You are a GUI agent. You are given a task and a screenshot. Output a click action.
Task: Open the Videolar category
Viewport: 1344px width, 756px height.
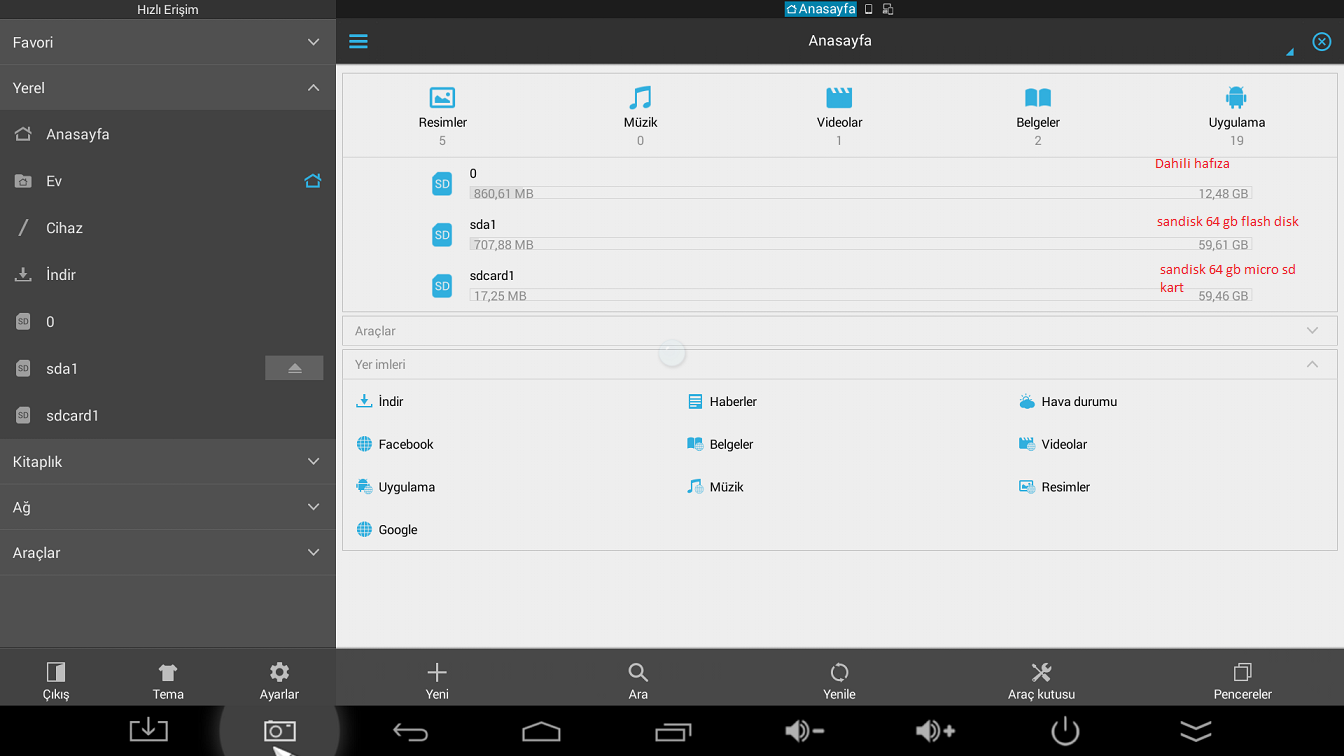839,115
